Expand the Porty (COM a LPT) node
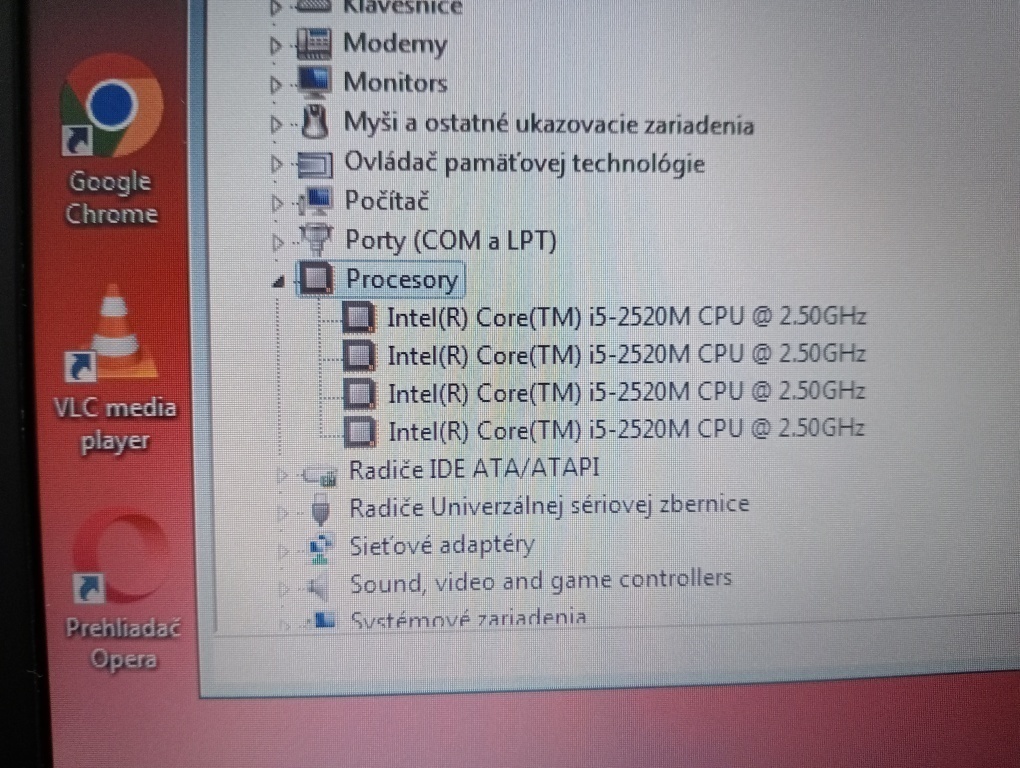Image resolution: width=1020 pixels, height=768 pixels. (277, 241)
